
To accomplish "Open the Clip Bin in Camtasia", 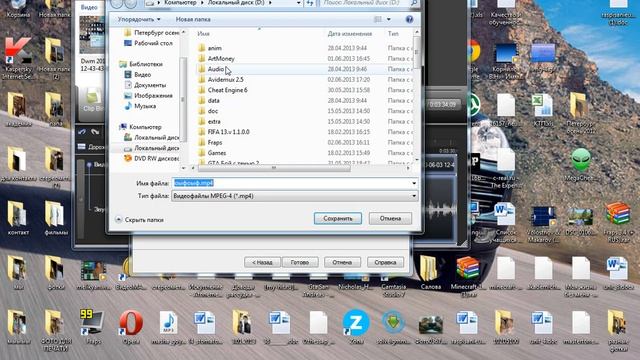I will point(92,100).
